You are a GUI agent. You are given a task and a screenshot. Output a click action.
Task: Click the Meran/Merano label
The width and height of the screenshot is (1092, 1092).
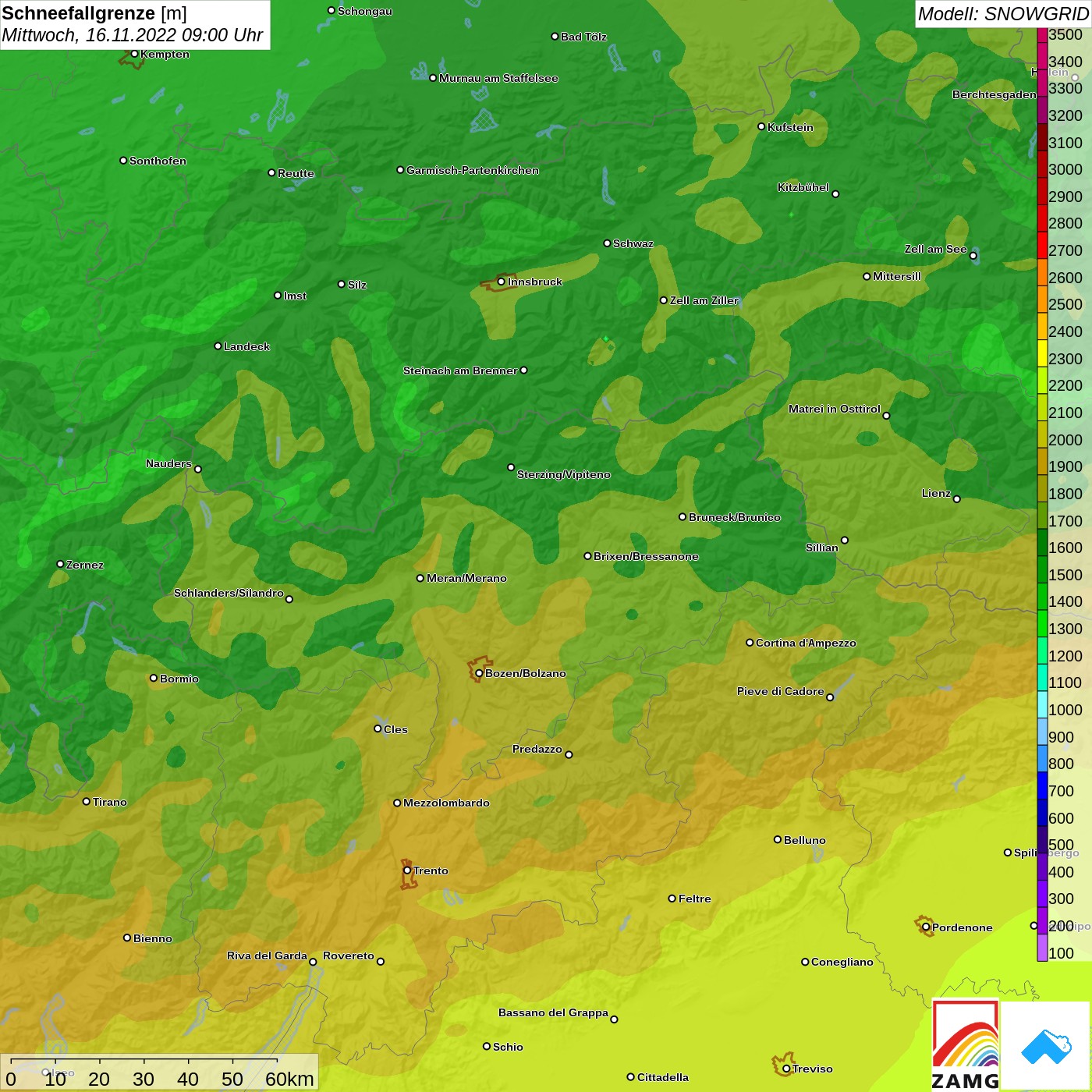pos(466,578)
